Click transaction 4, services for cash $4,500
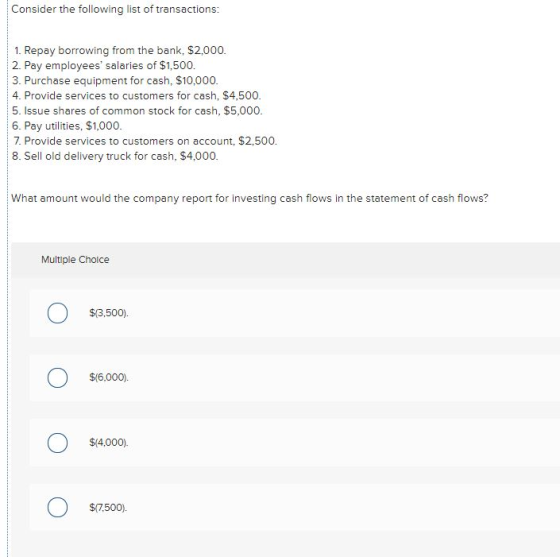Screen dimensions: 560x557 point(136,96)
